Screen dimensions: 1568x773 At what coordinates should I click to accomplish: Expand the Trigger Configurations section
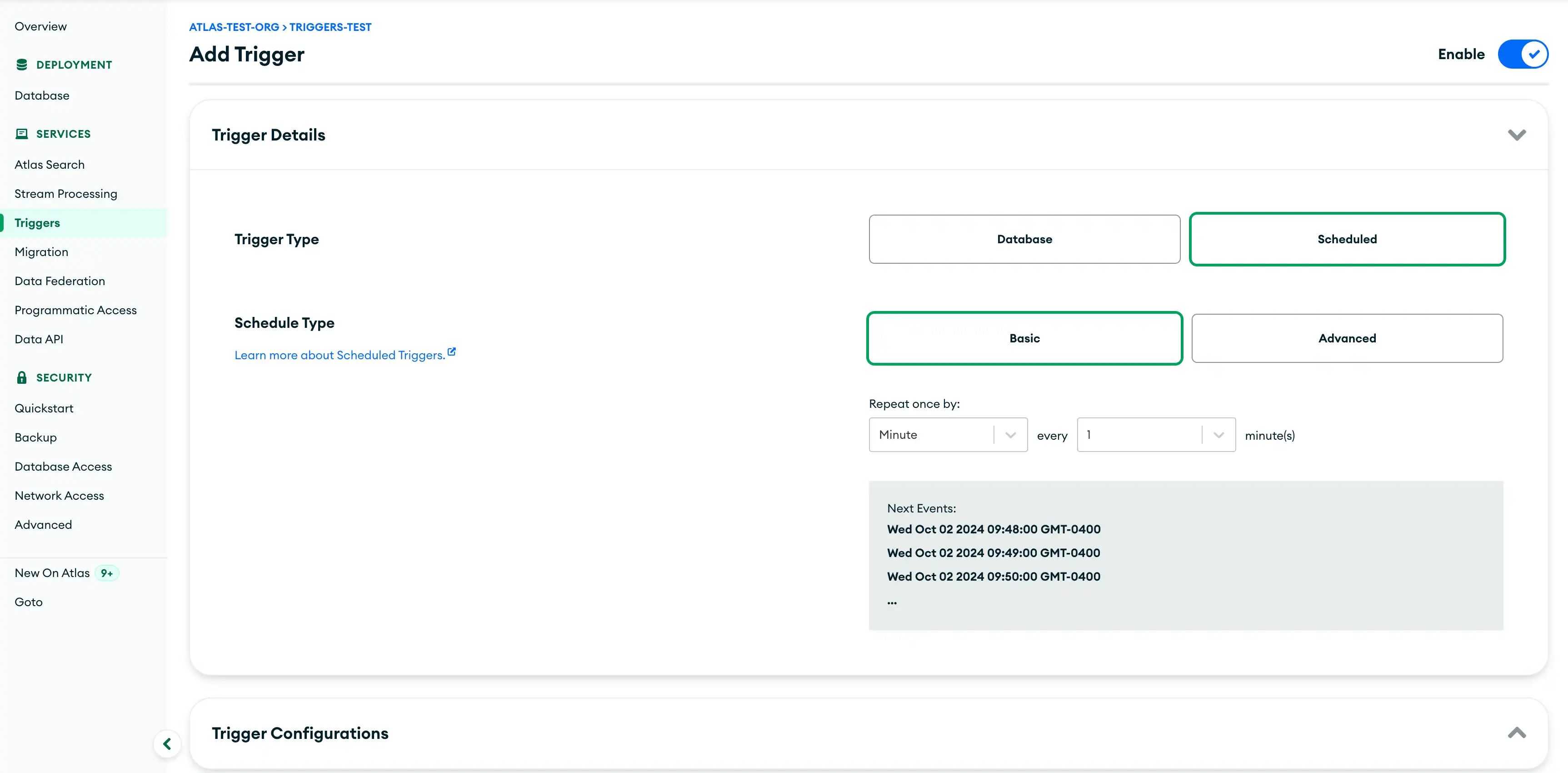tap(1520, 733)
